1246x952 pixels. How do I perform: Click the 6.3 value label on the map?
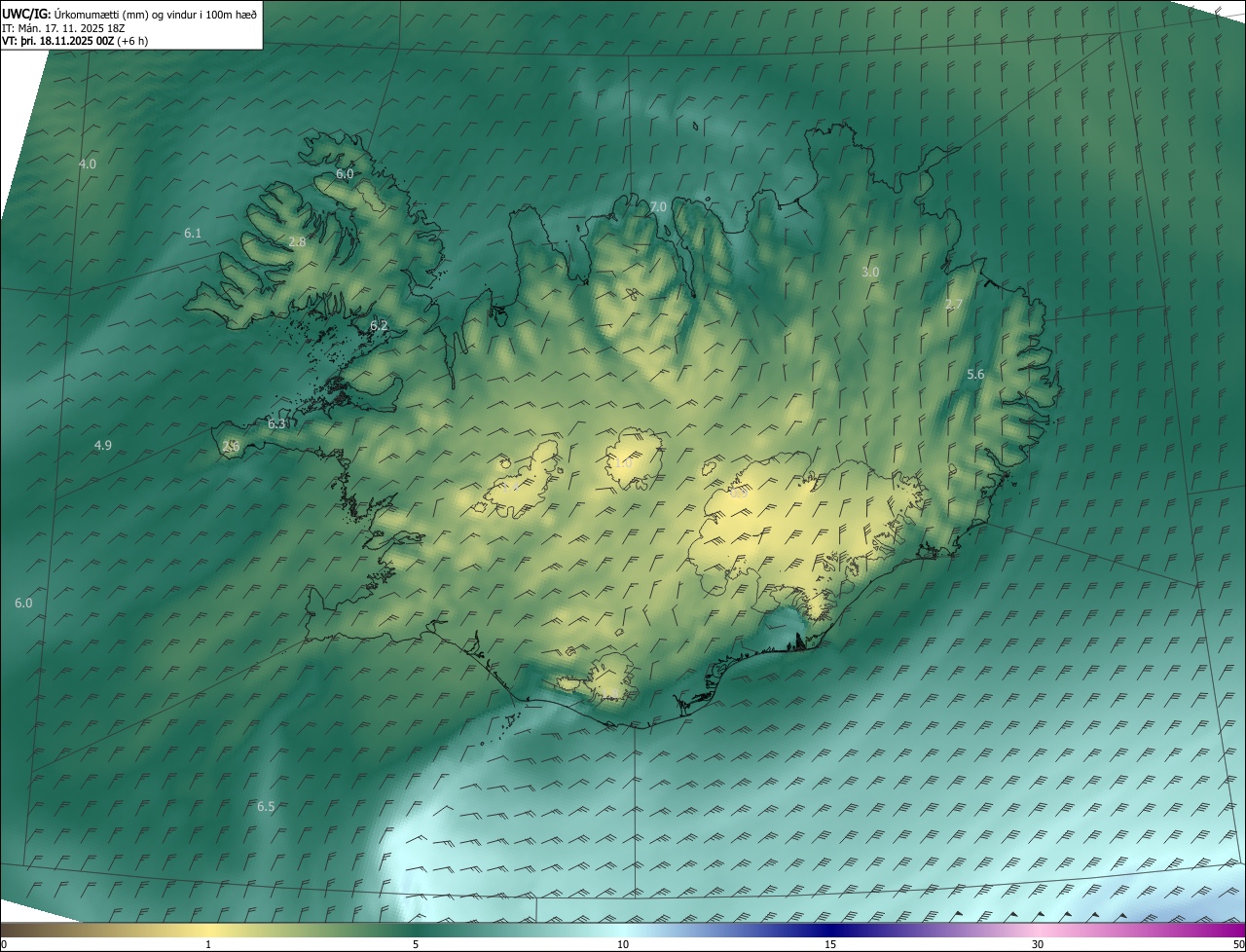276,423
